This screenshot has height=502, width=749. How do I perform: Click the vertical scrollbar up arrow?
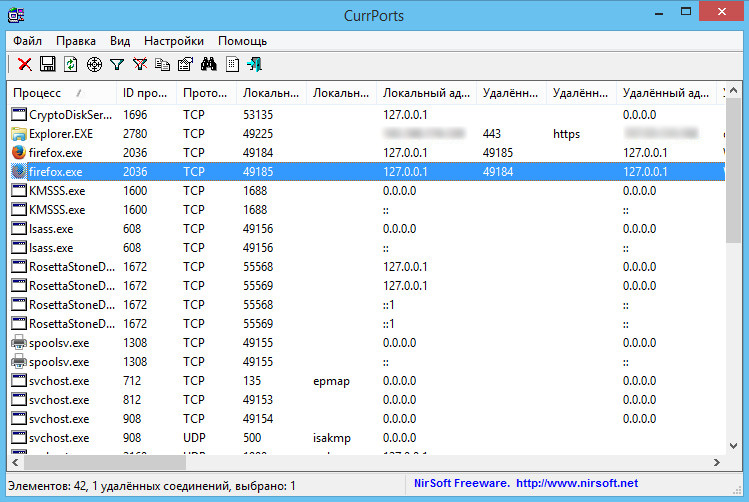(x=734, y=90)
